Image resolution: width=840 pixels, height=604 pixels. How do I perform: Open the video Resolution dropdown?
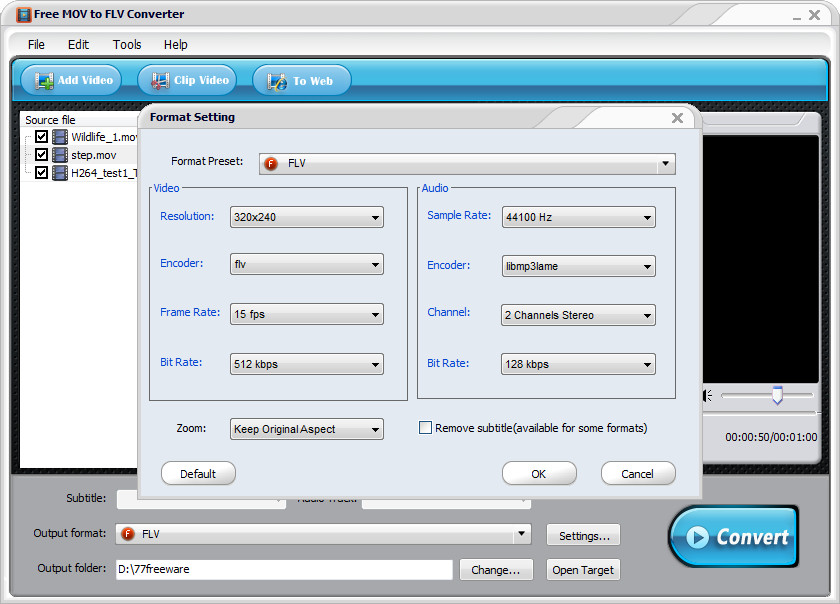coord(306,217)
